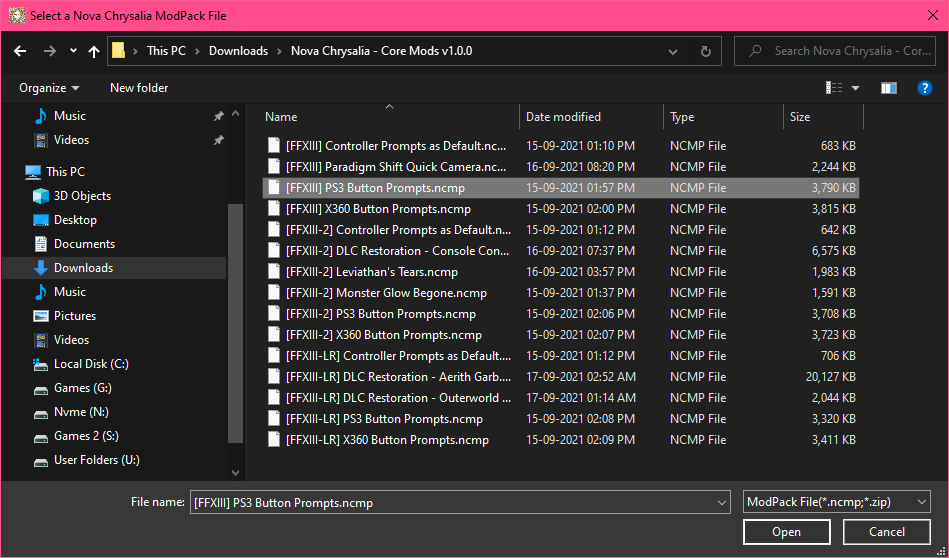The image size is (949, 558).
Task: Select [FFXIII-2] DLC Restoration Console file
Action: coord(561,251)
